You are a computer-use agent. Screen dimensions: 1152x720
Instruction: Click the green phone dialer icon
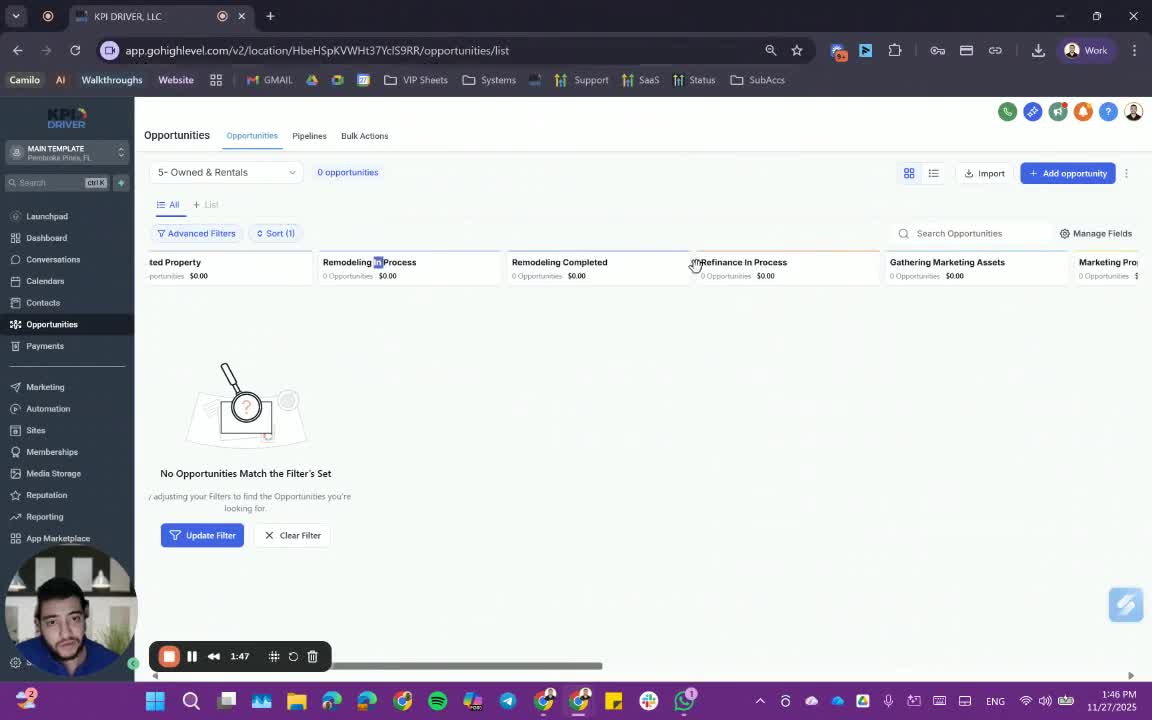click(1007, 112)
